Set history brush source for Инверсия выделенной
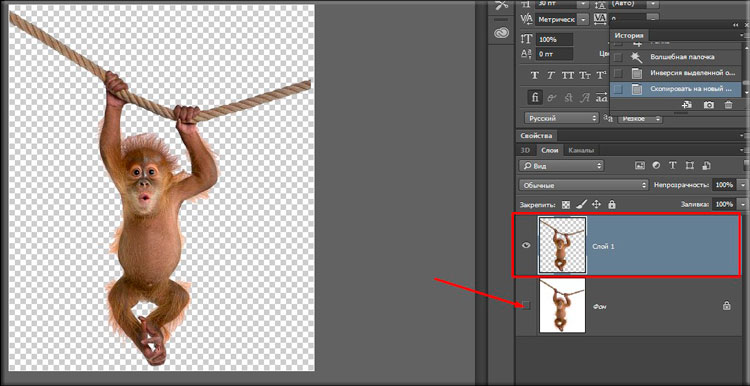 [x=618, y=73]
